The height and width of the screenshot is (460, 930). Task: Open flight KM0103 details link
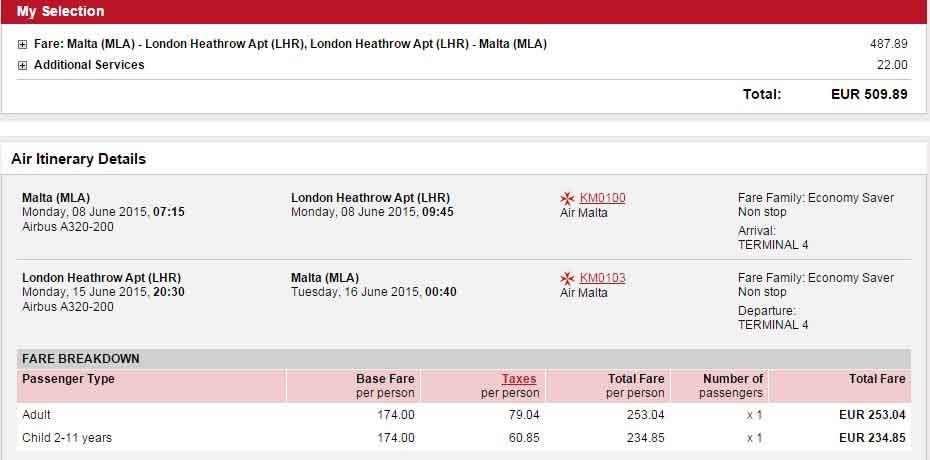click(x=602, y=278)
